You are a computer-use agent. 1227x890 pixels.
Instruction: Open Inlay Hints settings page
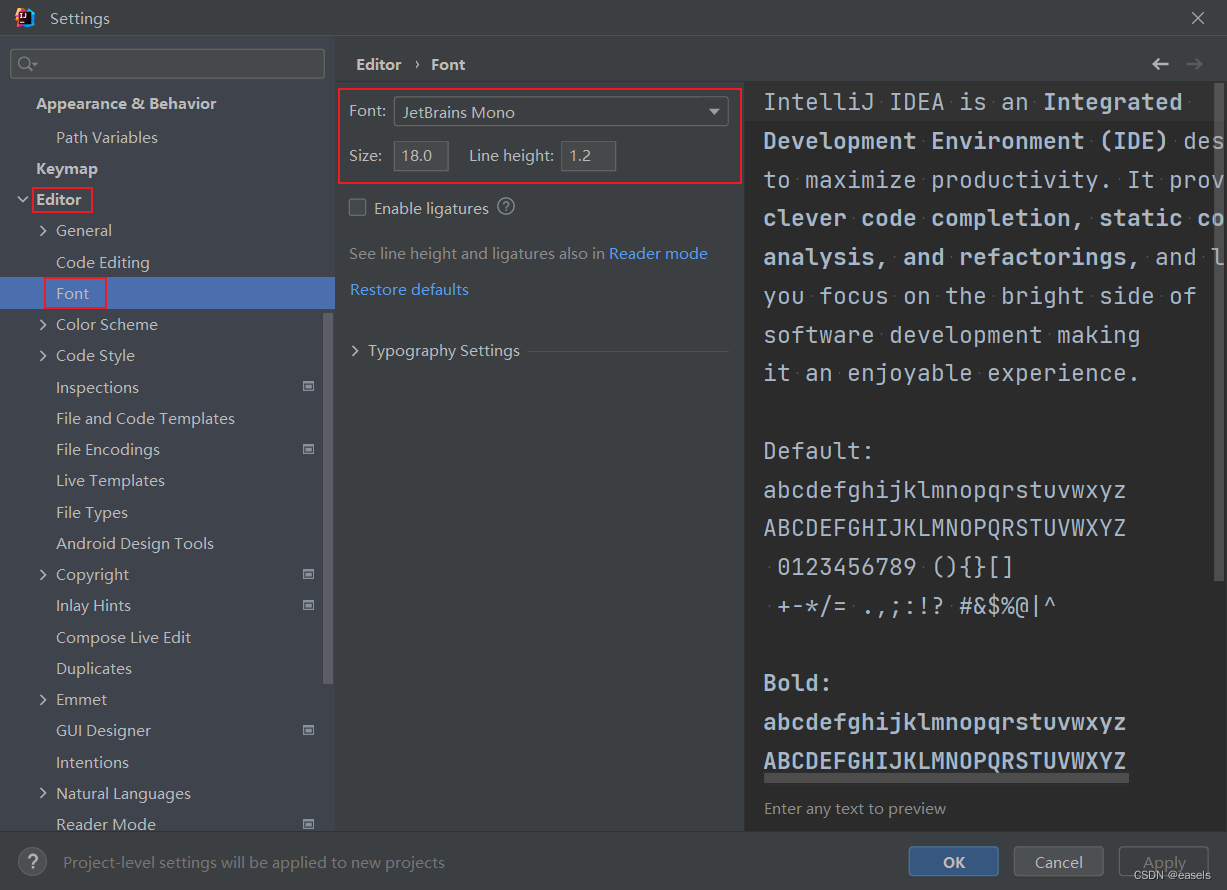[x=93, y=605]
